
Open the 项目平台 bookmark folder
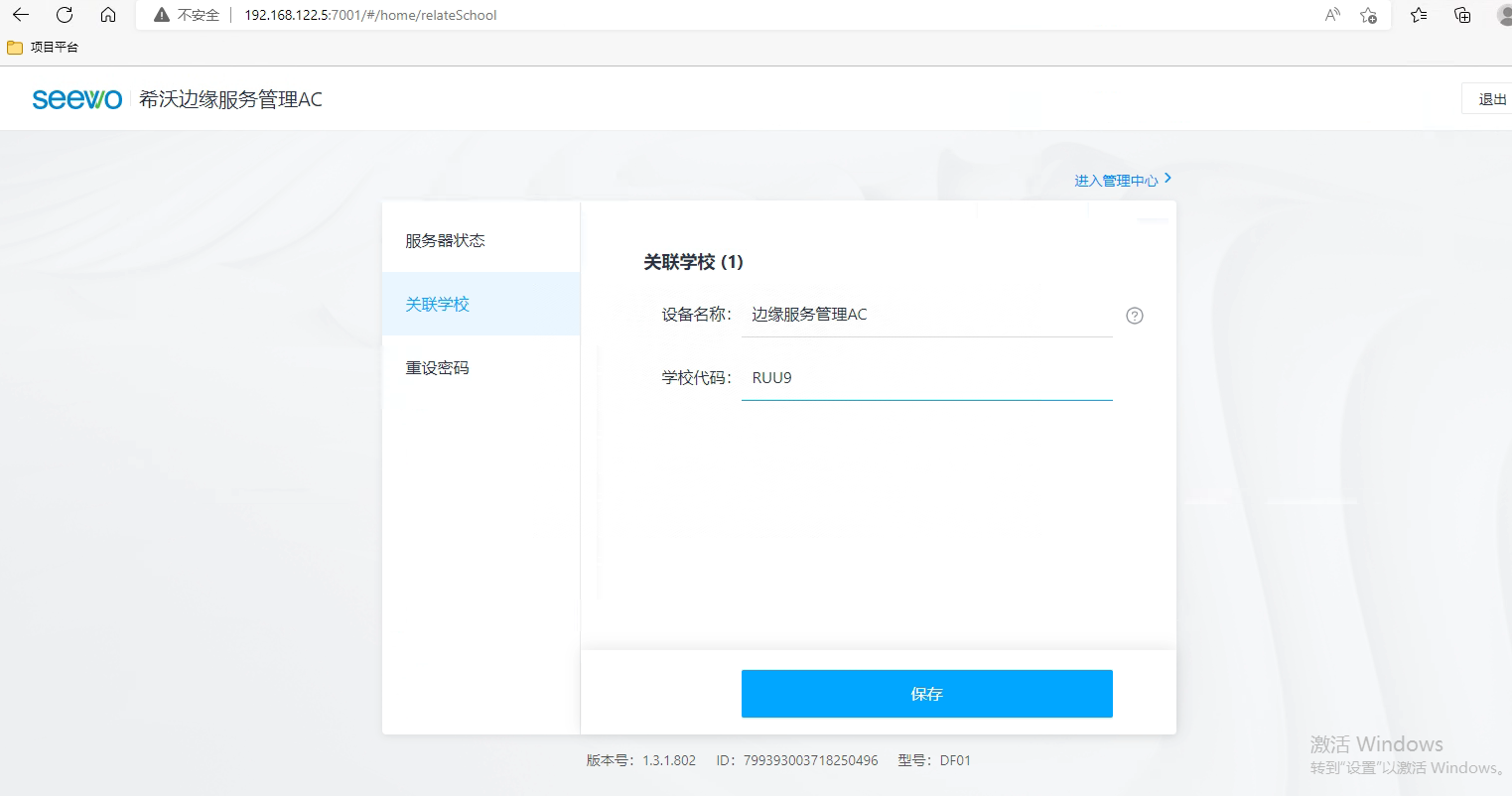pos(43,47)
